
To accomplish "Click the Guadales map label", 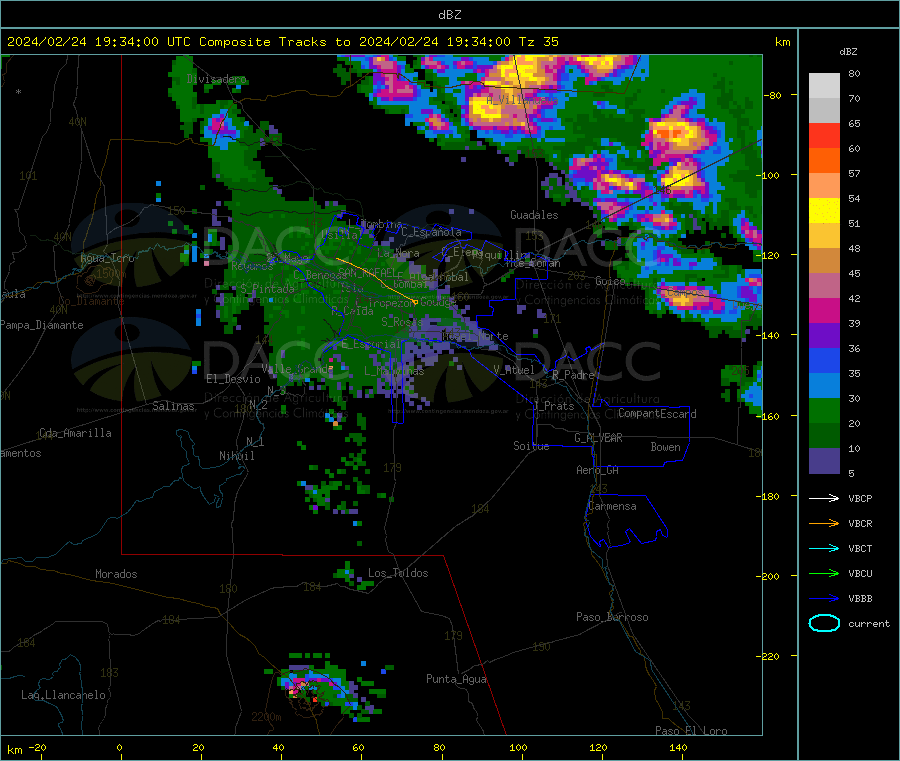I will [534, 215].
